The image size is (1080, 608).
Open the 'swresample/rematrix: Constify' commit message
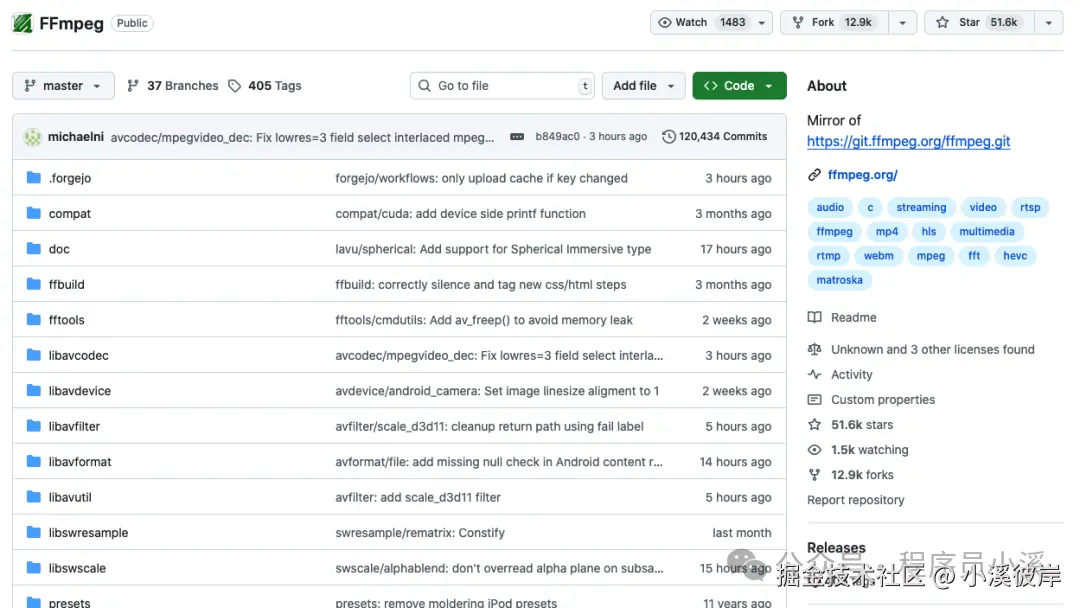[420, 532]
